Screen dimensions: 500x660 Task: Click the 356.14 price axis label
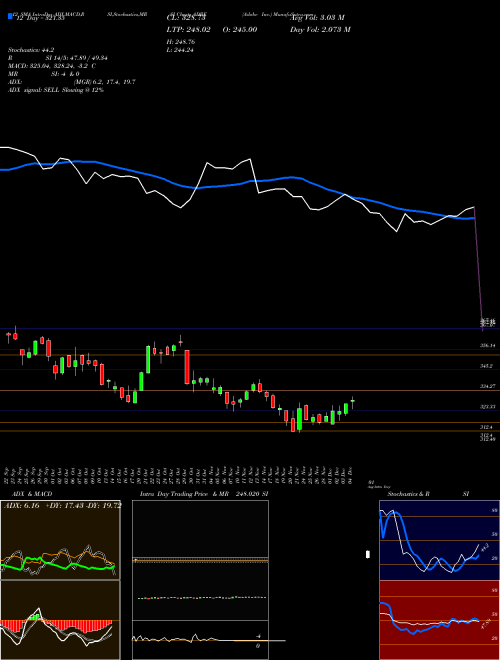point(487,346)
